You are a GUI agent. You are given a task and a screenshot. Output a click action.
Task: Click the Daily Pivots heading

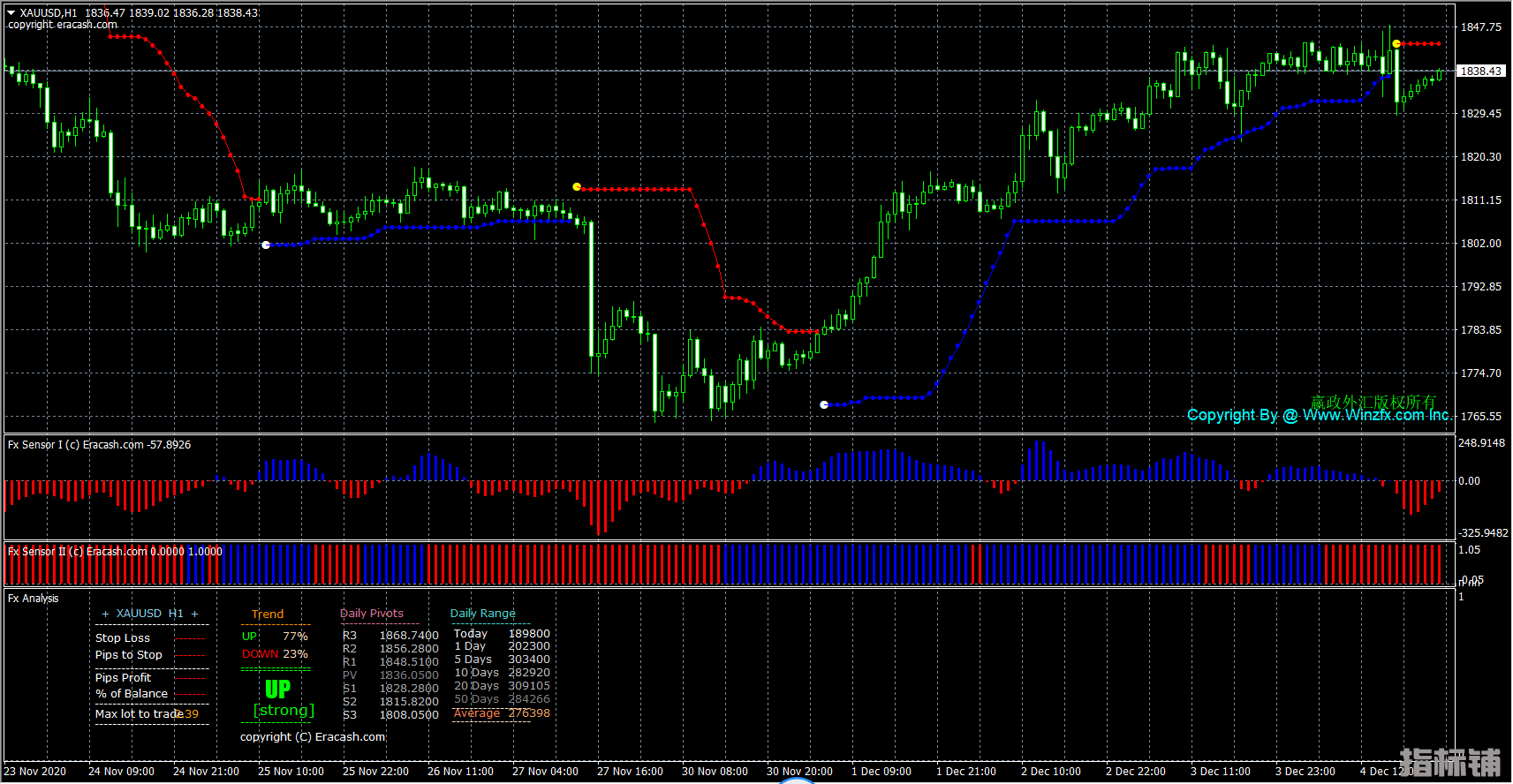pos(371,614)
